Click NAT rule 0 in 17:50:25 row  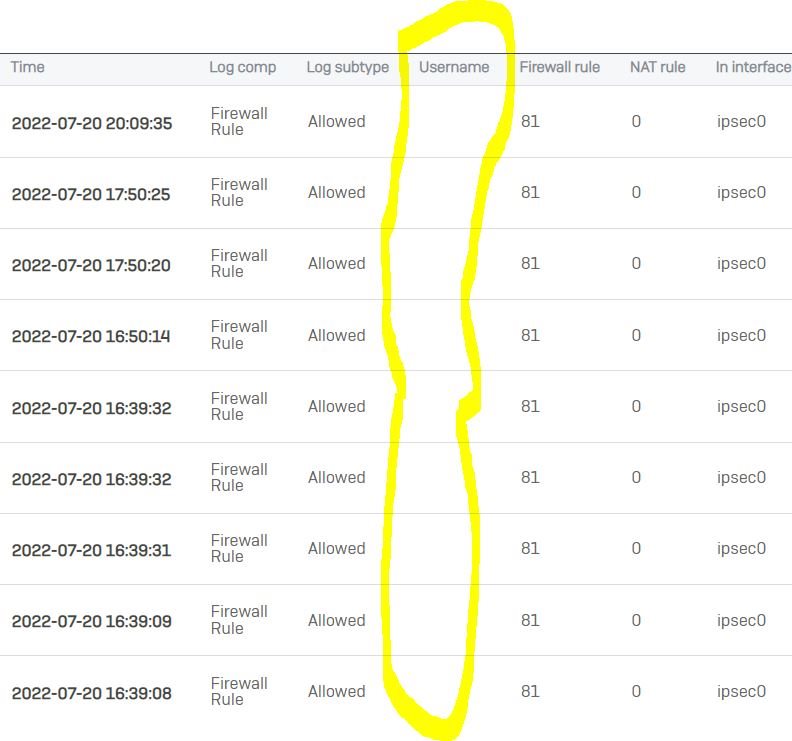[636, 192]
